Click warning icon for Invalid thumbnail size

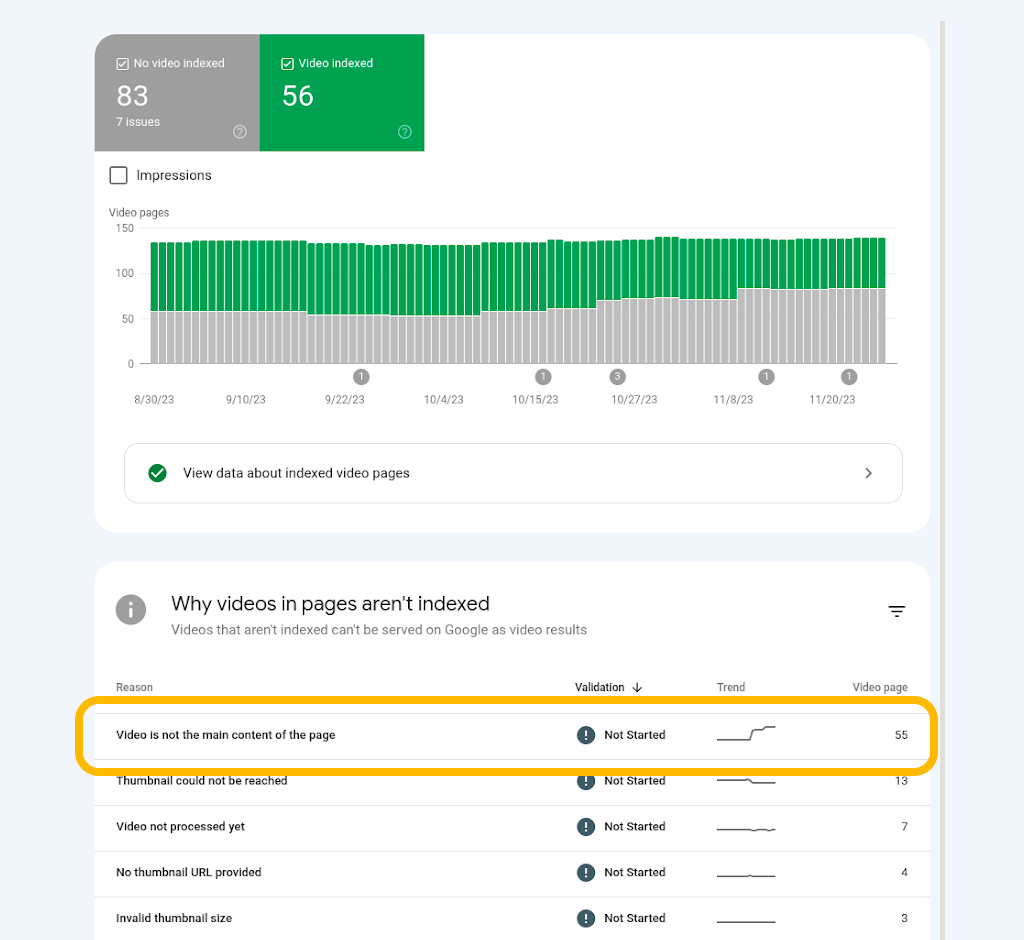click(586, 918)
